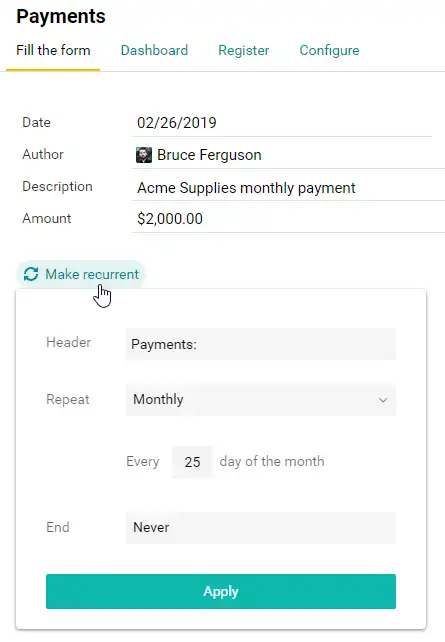The height and width of the screenshot is (642, 445).
Task: Click the Date field showing 02/26/2019
Action: tap(282, 123)
